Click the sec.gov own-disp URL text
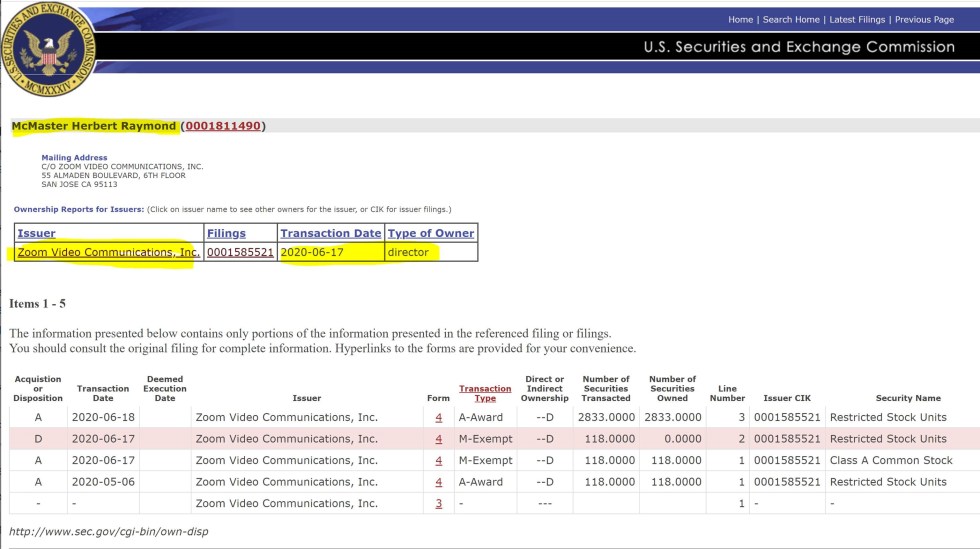This screenshot has width=980, height=549. tap(108, 531)
